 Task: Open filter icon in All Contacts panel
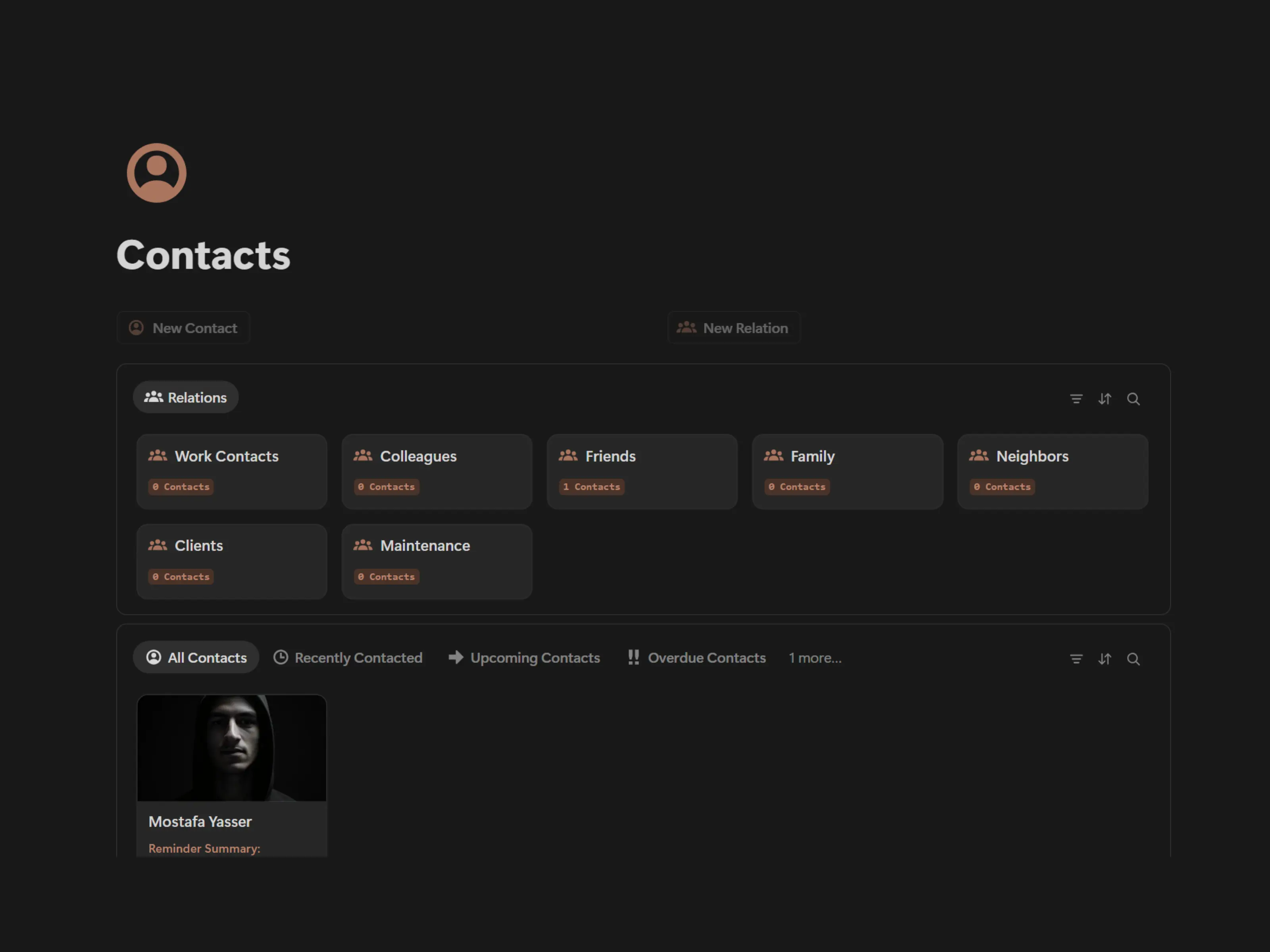[1076, 659]
